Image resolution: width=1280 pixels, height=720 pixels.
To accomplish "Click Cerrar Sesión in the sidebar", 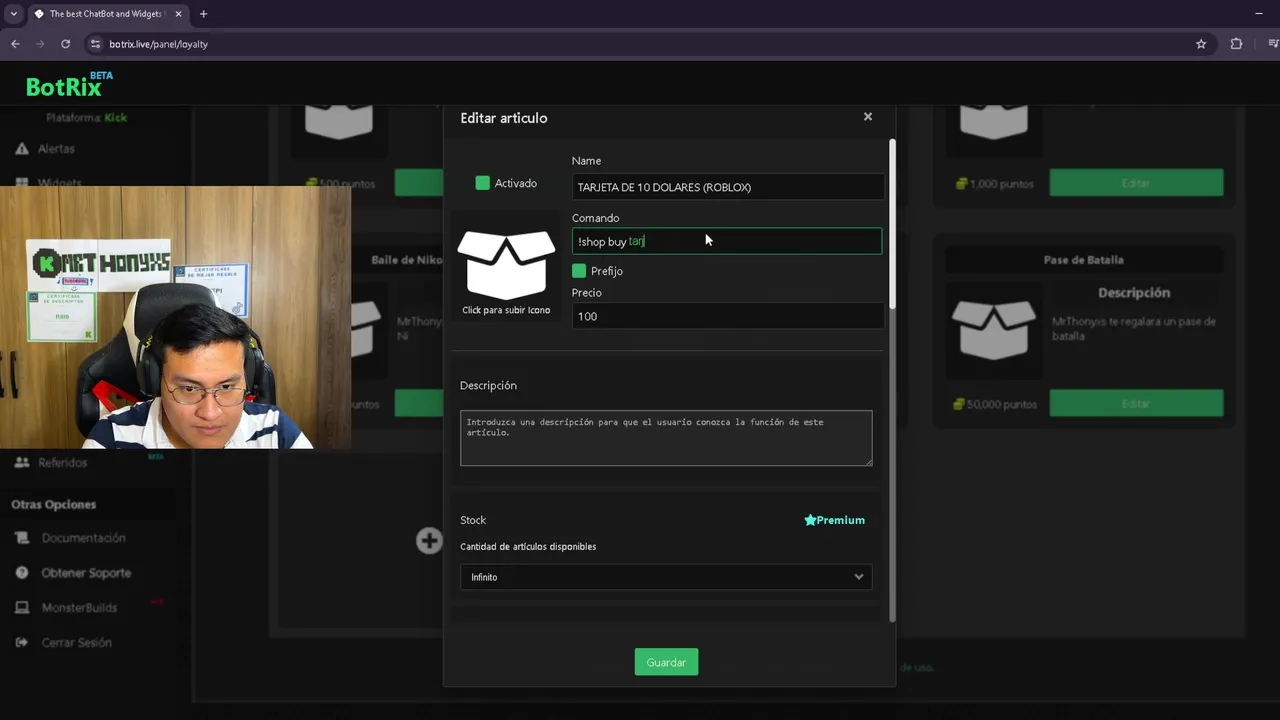I will [76, 643].
